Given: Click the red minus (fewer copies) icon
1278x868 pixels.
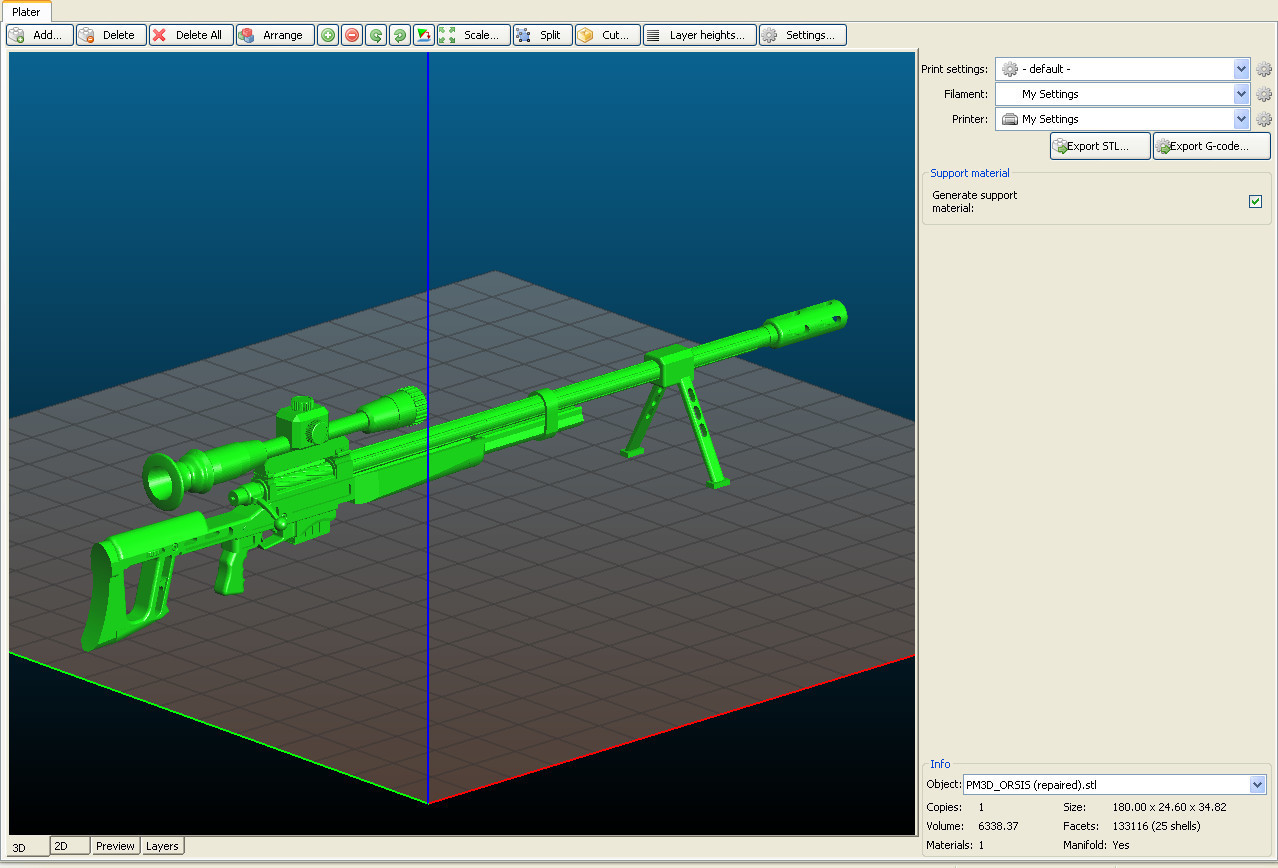Looking at the screenshot, I should coord(352,35).
